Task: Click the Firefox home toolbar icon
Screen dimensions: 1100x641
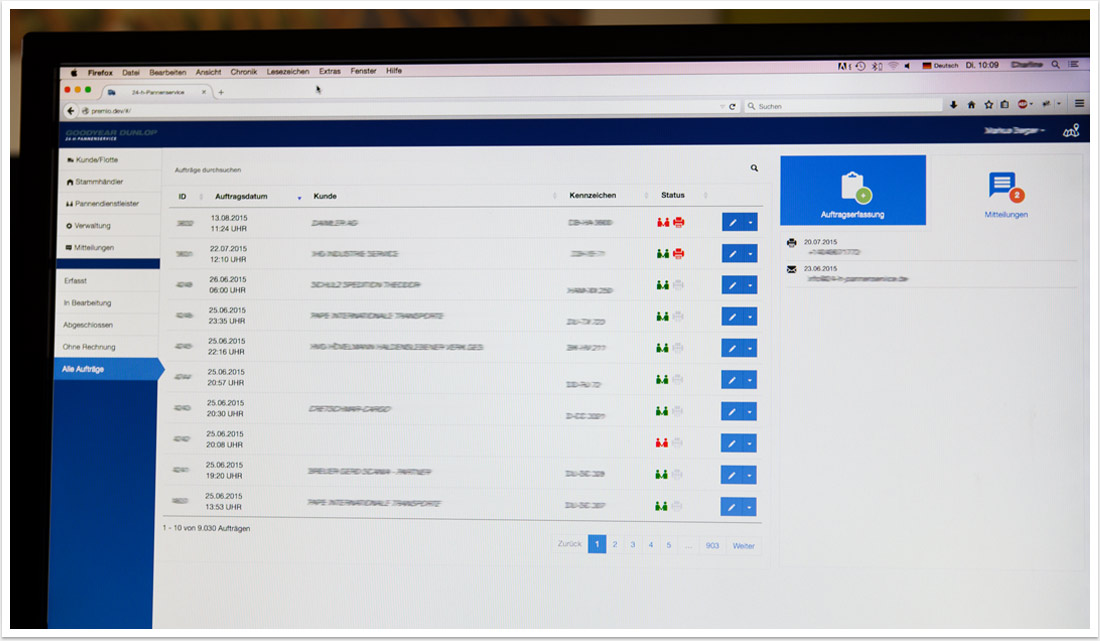Action: (x=970, y=104)
